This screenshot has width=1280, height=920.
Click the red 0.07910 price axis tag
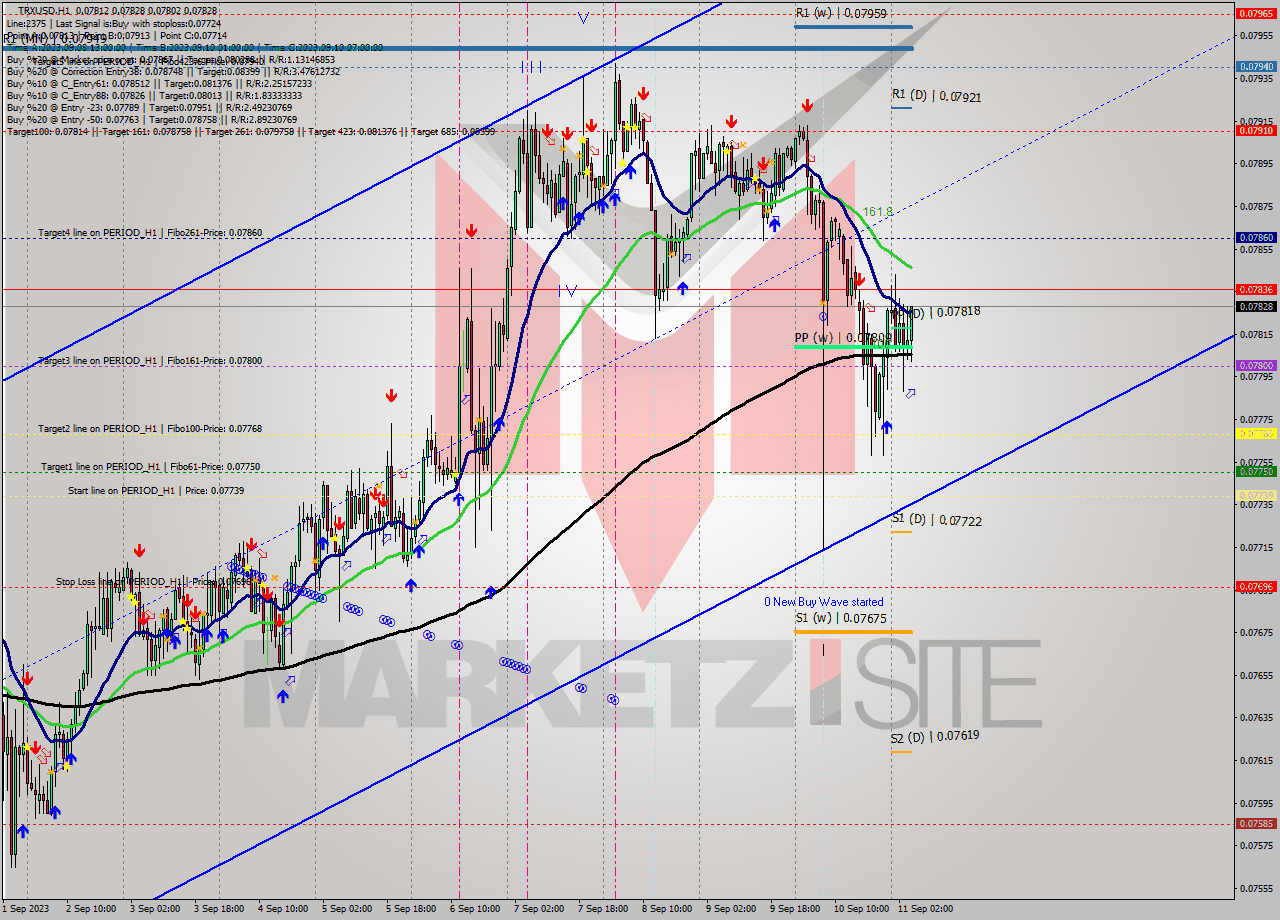[x=1256, y=130]
